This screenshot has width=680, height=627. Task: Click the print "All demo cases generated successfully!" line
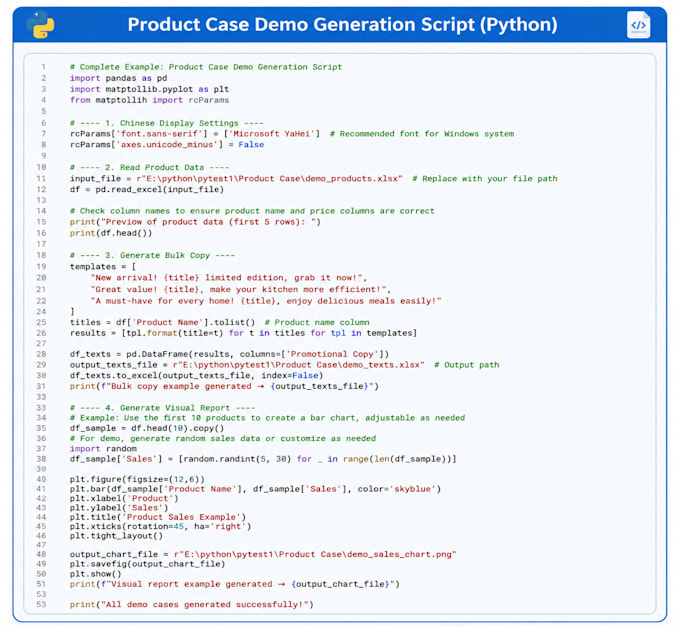click(192, 604)
